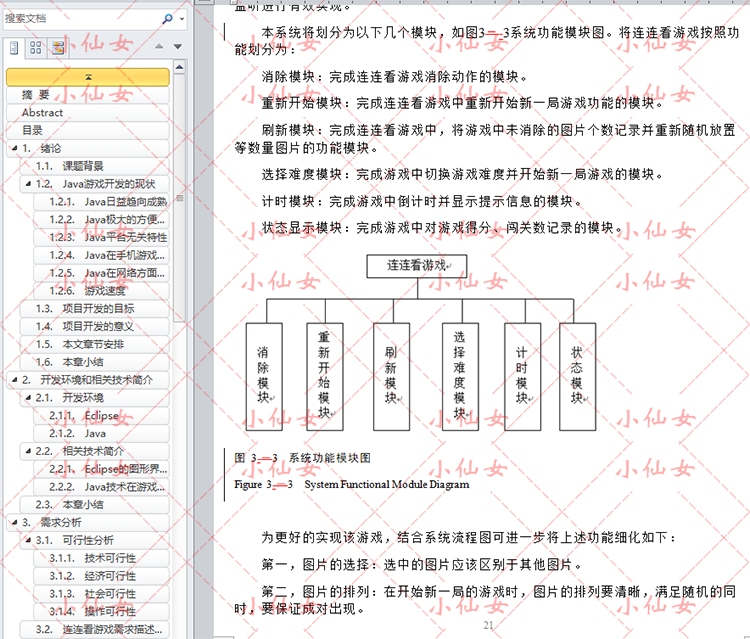Focus the search document input field

(82, 19)
